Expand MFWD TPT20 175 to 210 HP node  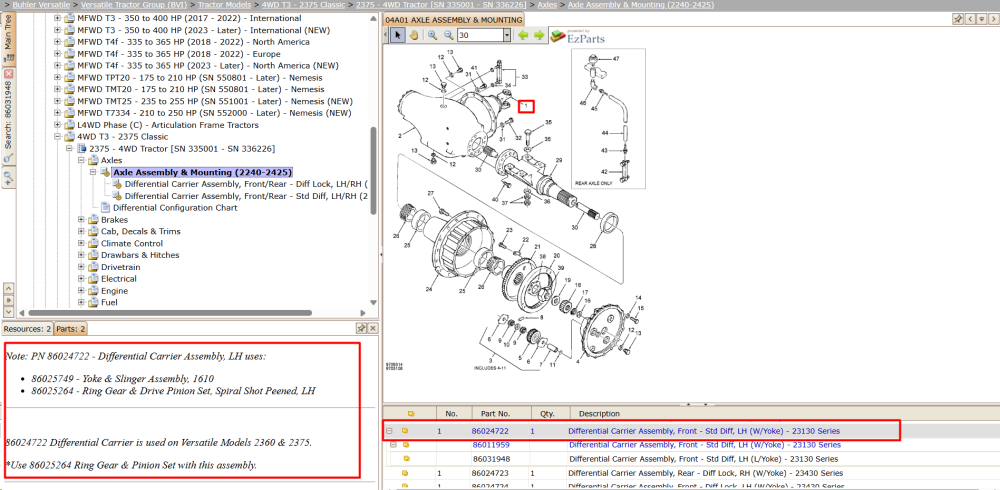(57, 78)
